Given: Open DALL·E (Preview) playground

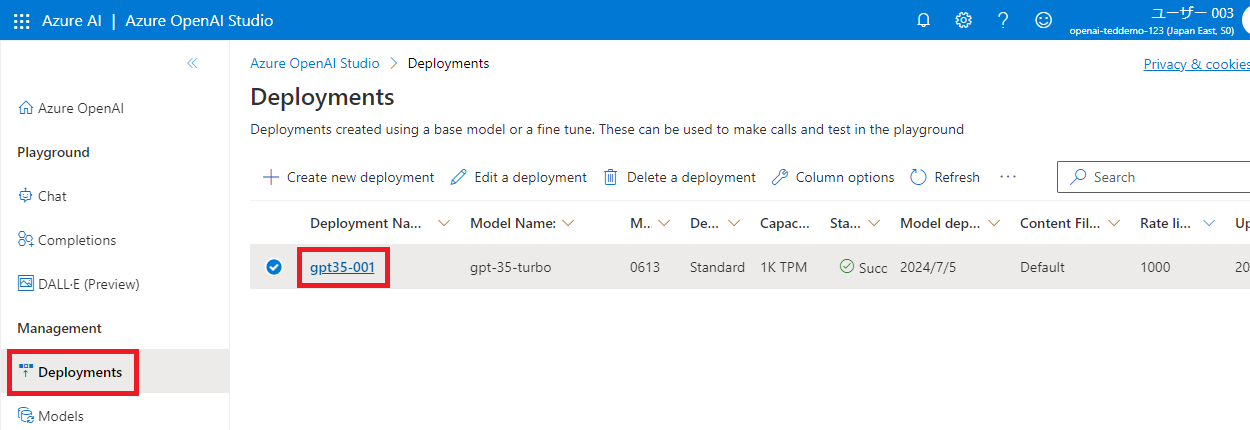Looking at the screenshot, I should click(79, 284).
